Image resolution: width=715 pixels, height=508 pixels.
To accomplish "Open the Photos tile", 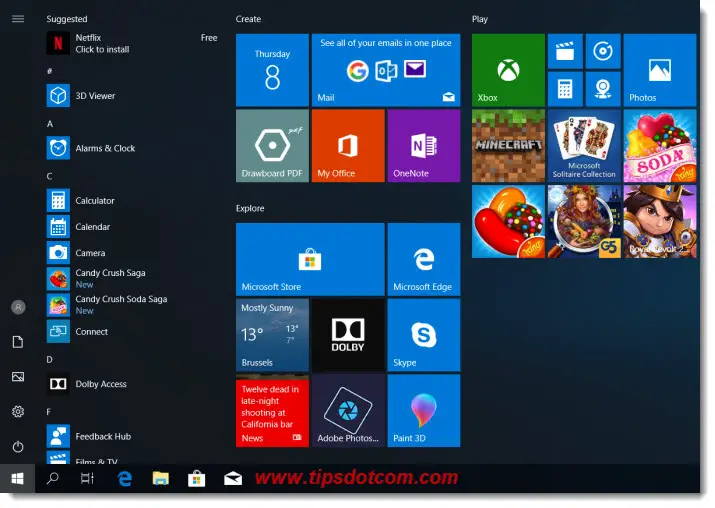I will click(x=660, y=70).
